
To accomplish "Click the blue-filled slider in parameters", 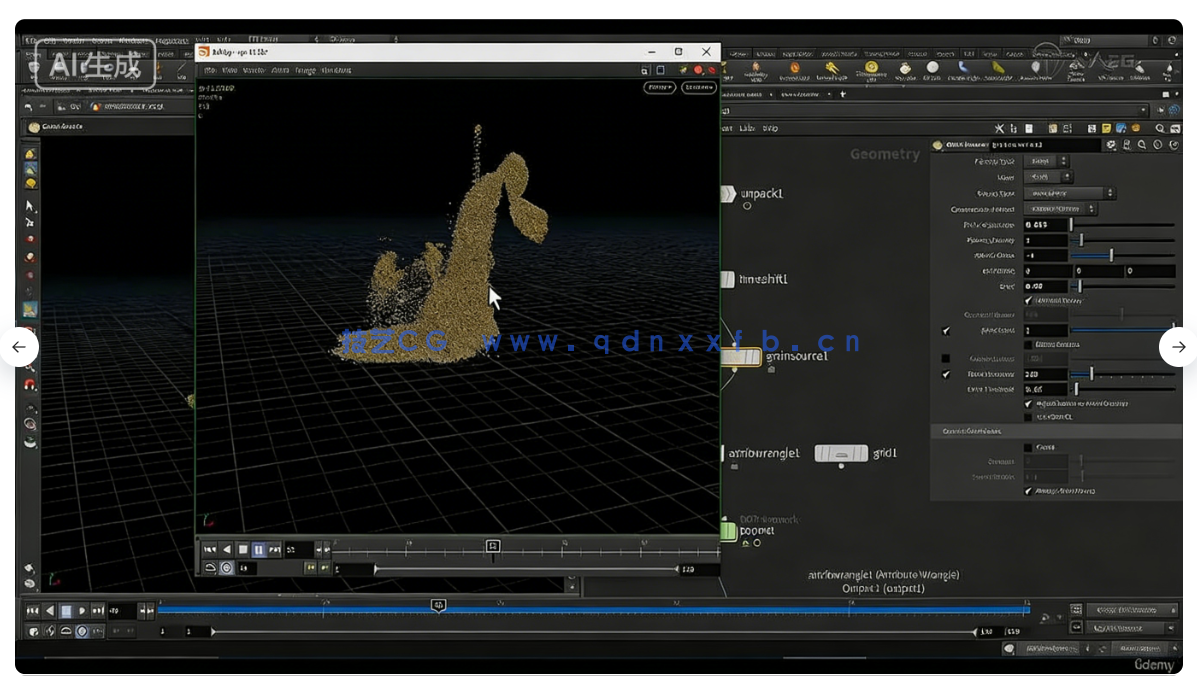I will pyautogui.click(x=1120, y=330).
